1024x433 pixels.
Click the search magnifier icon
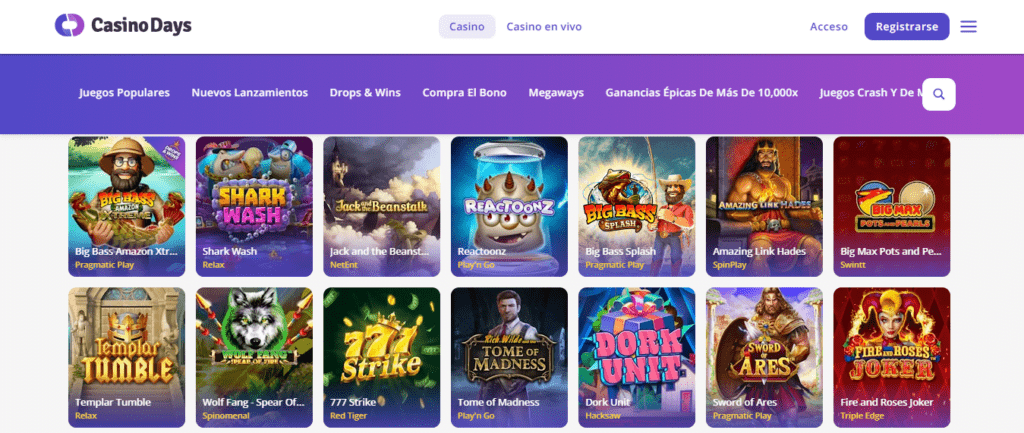(938, 94)
